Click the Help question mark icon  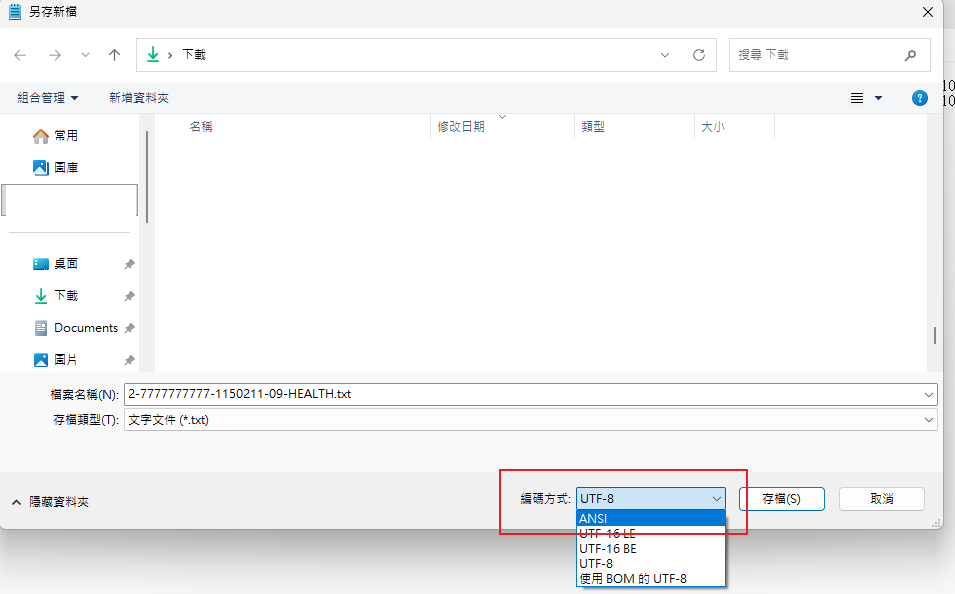click(920, 98)
